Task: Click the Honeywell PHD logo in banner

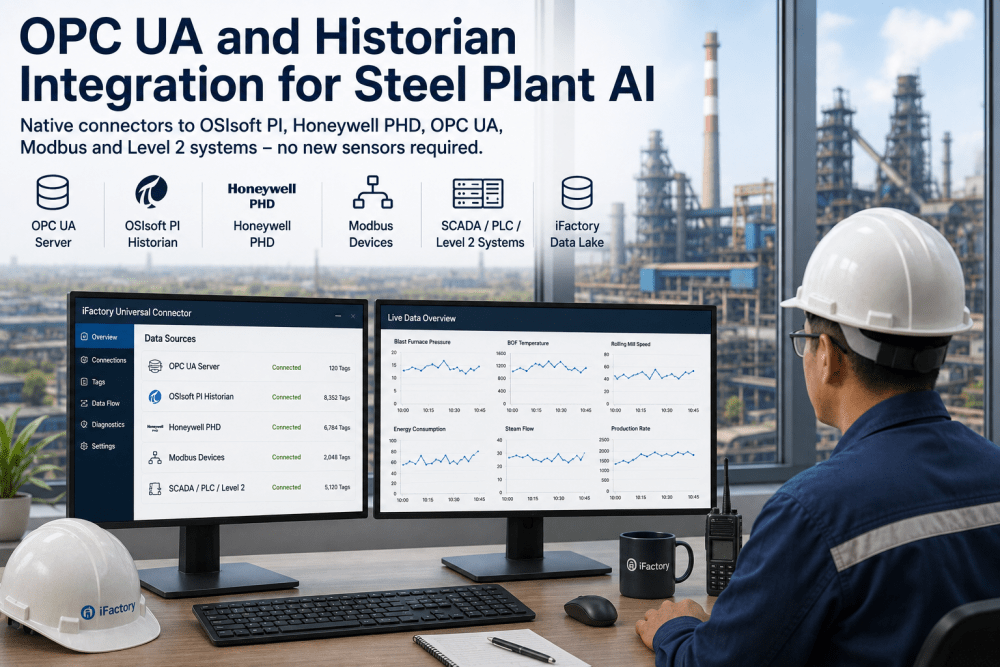Action: point(261,196)
